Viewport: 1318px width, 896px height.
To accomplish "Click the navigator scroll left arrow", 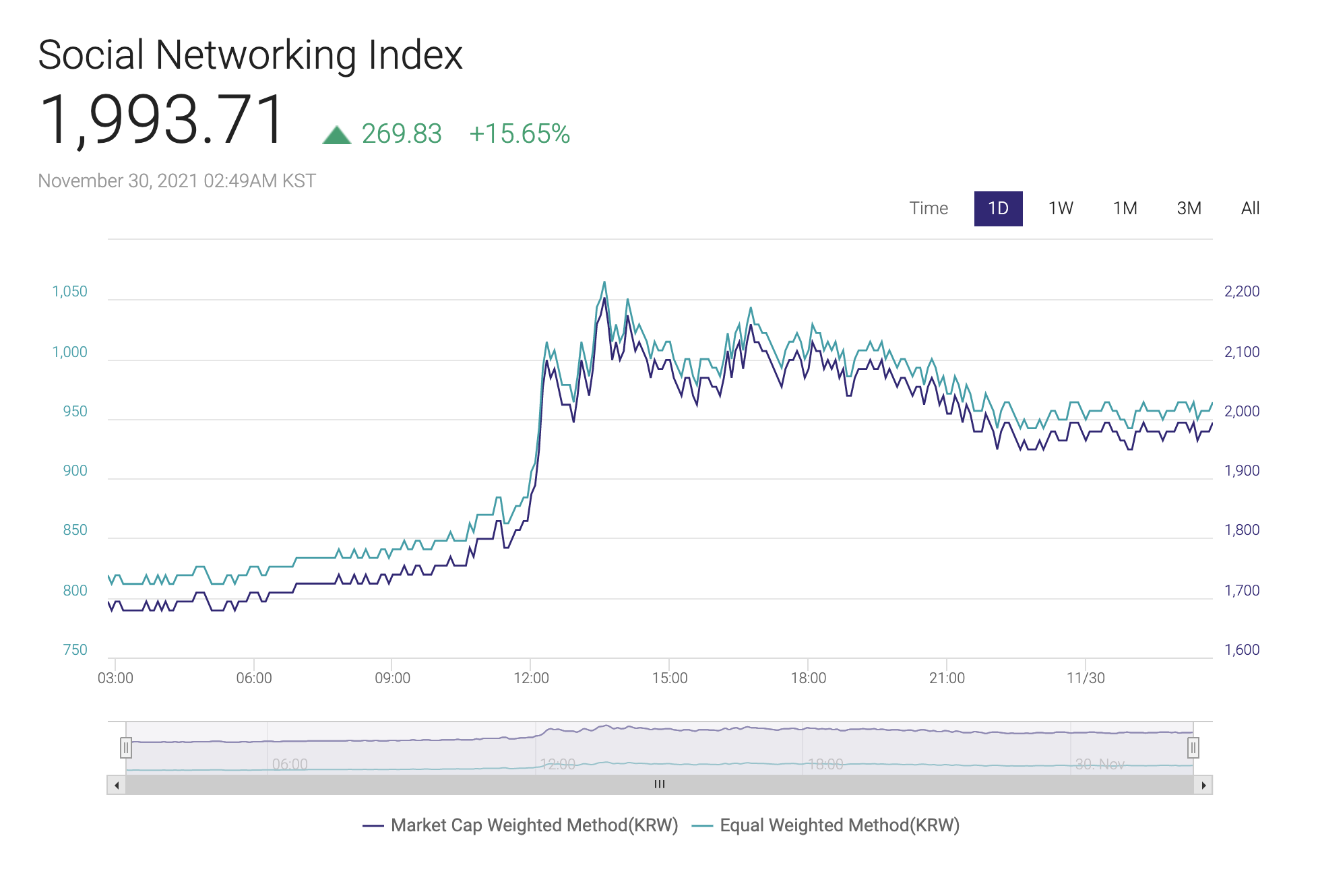I will point(117,785).
